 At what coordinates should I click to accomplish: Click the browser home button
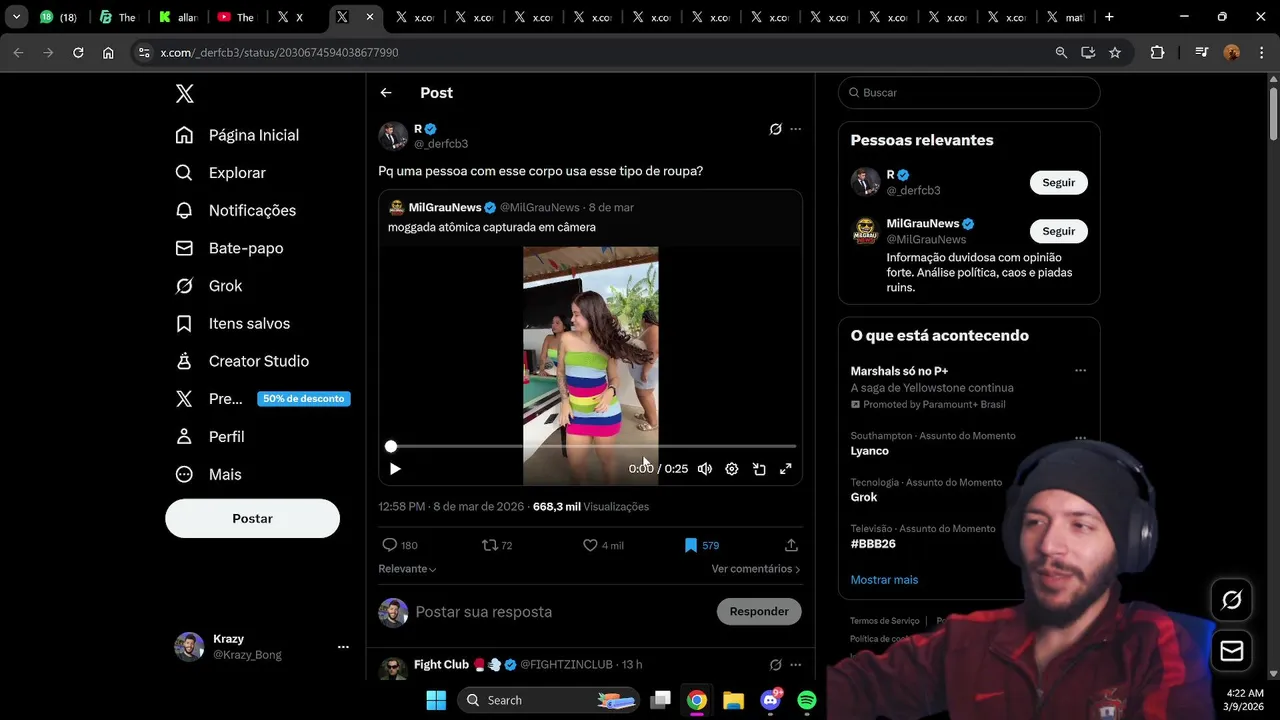[x=108, y=52]
